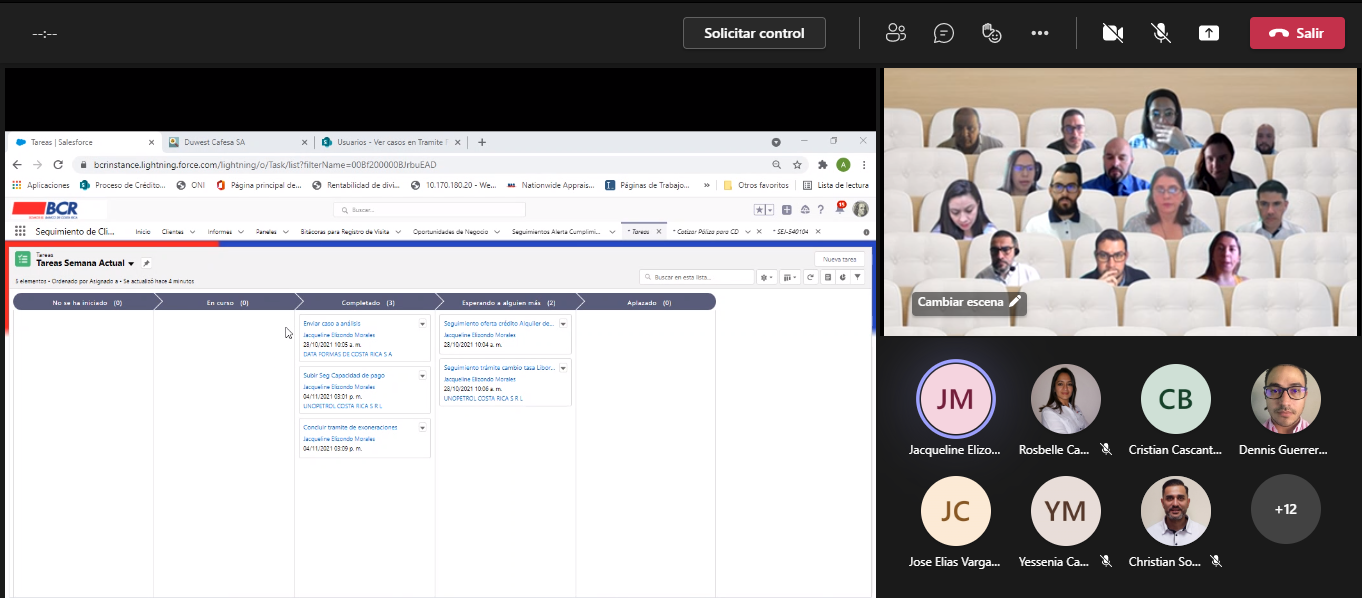
Task: Pin the Tareas Semana Actual list view
Action: pyautogui.click(x=146, y=263)
